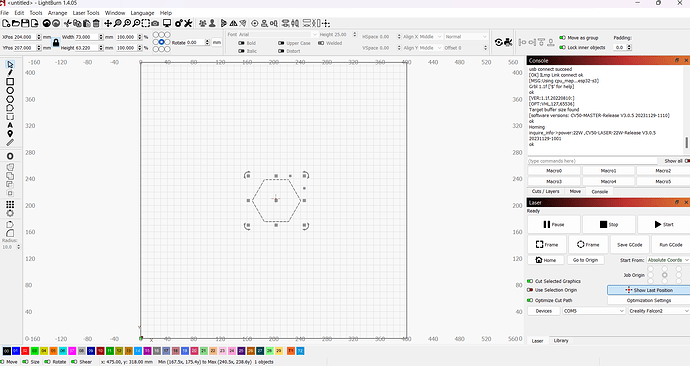Screen dimensions: 690x366
Task: Open the monitor Preview icon
Action: [x=167, y=23]
